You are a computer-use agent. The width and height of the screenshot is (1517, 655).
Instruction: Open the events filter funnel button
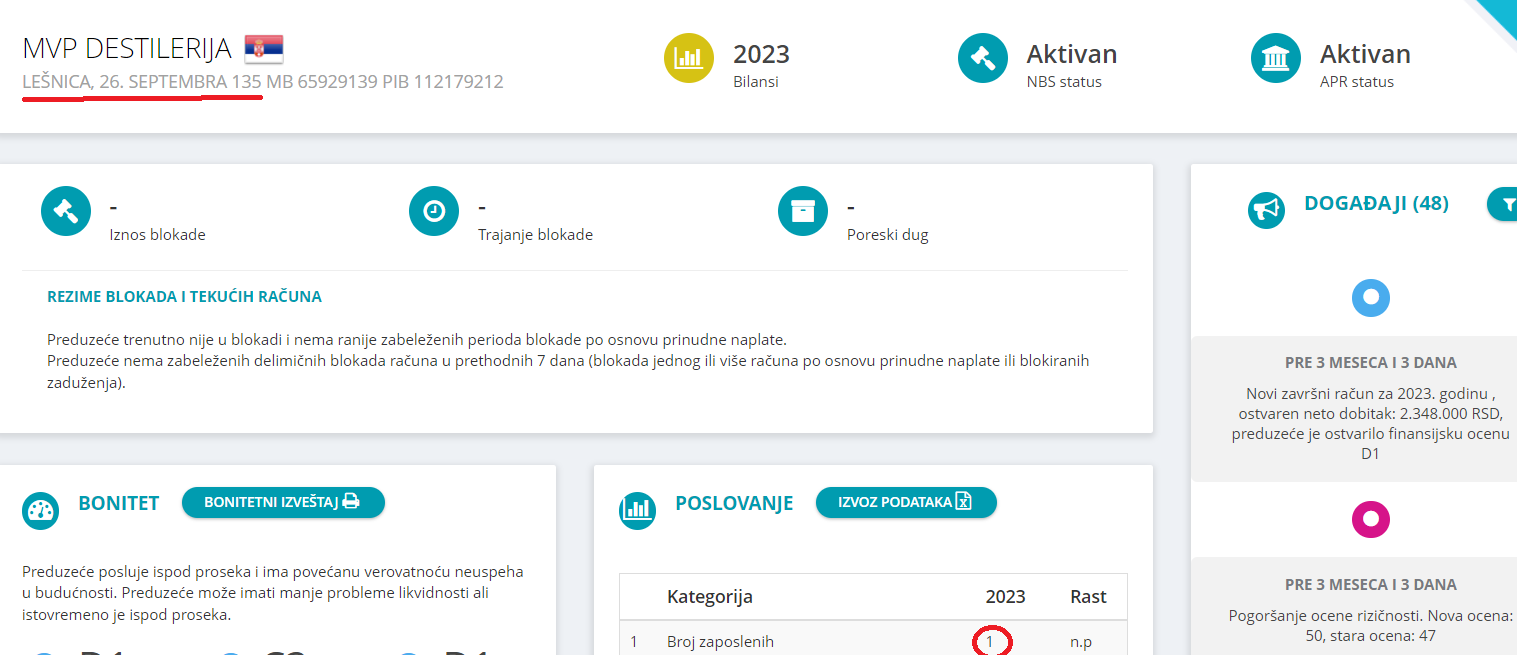tap(1503, 204)
